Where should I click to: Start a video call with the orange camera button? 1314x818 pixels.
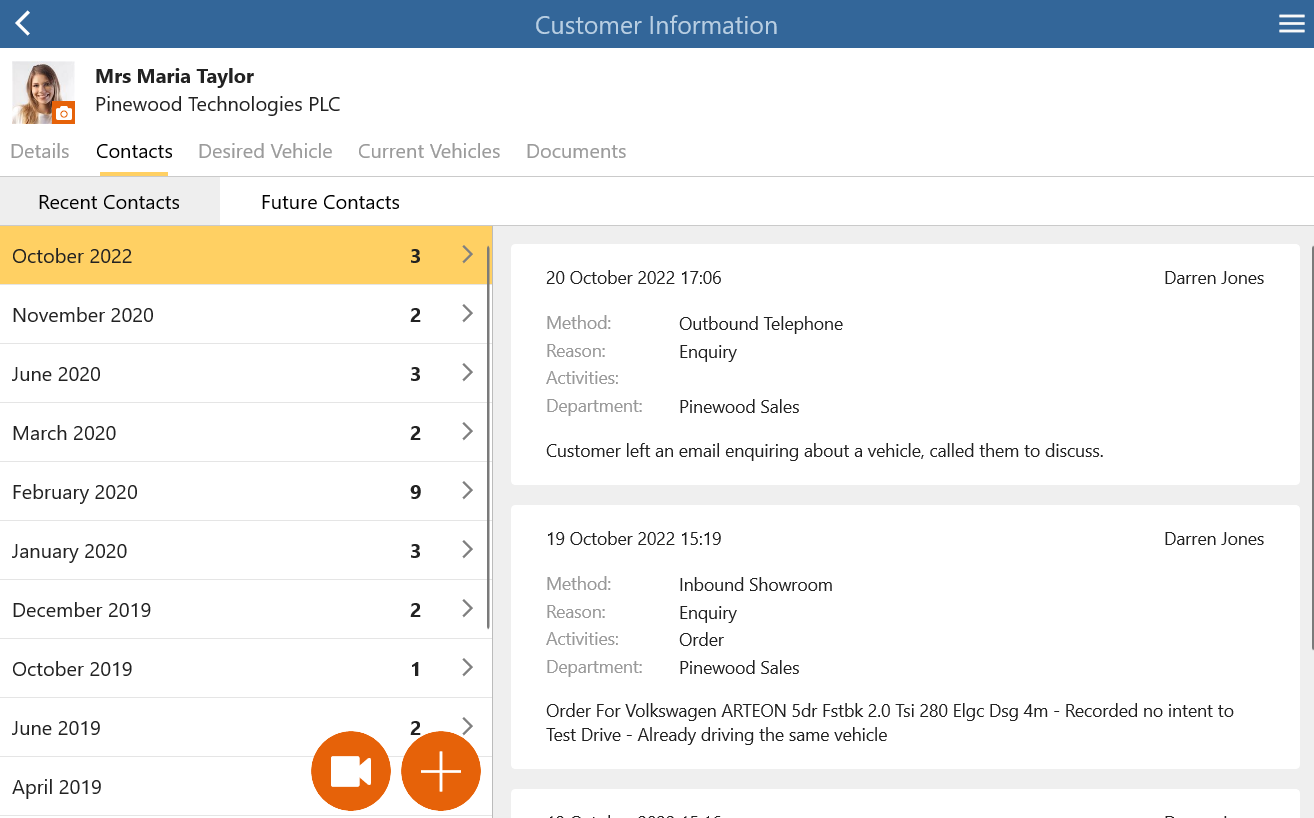pyautogui.click(x=351, y=771)
